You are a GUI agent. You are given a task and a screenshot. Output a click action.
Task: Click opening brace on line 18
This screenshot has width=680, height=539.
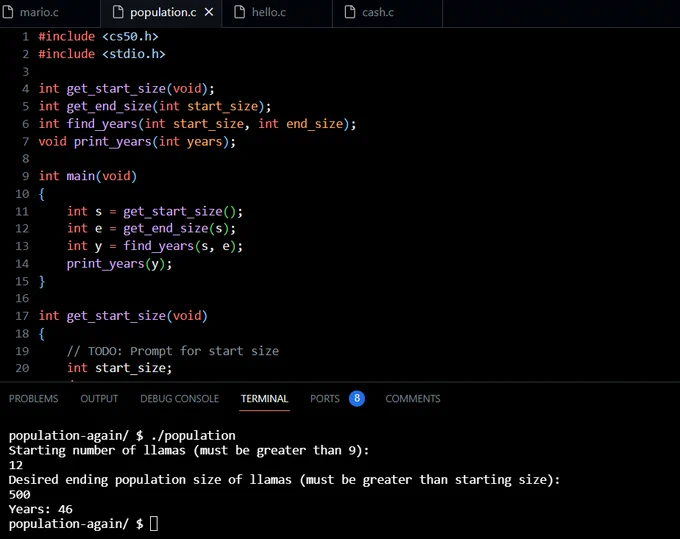[42, 333]
